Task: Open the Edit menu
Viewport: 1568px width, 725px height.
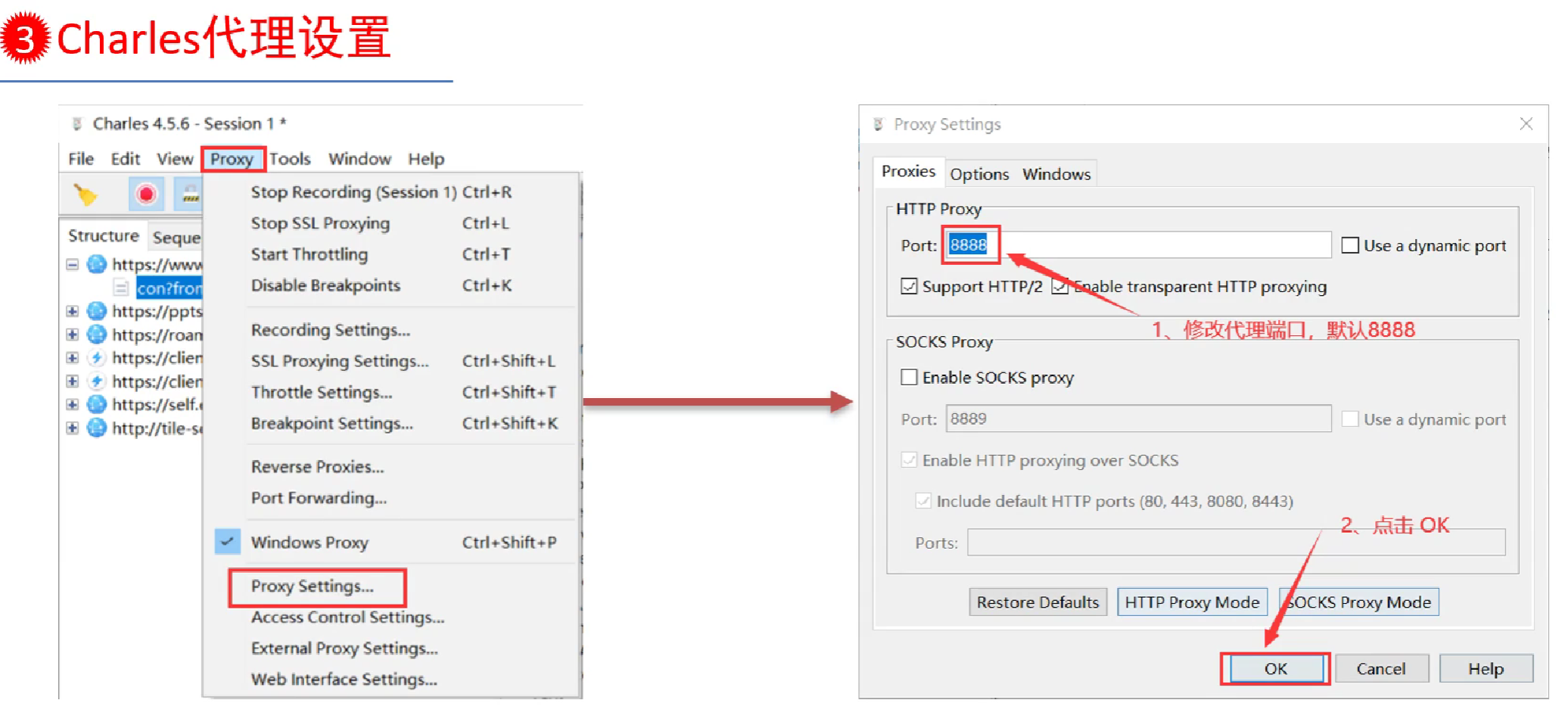Action: [126, 159]
